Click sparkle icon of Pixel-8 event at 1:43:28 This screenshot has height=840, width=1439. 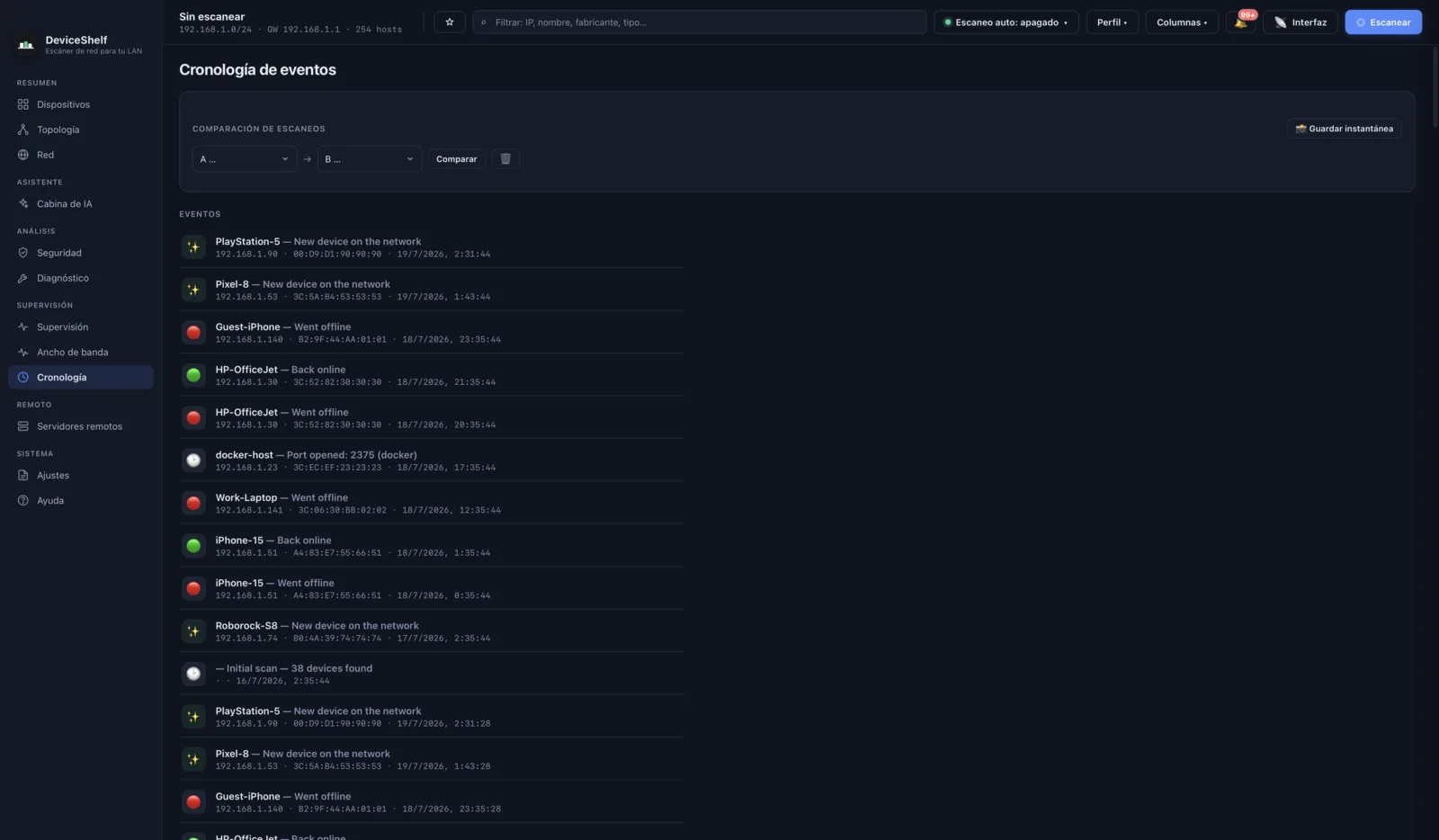click(193, 760)
